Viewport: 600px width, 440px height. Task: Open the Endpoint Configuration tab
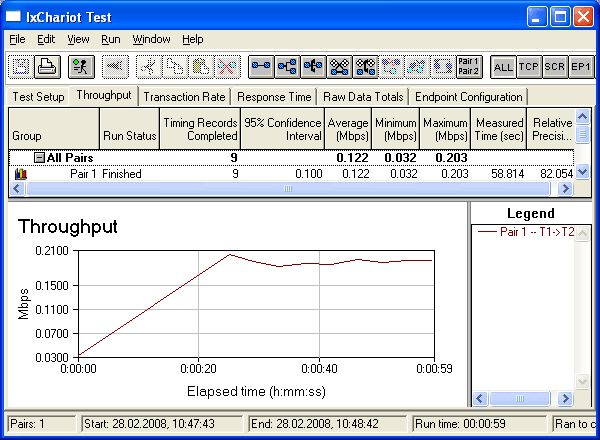tap(469, 97)
